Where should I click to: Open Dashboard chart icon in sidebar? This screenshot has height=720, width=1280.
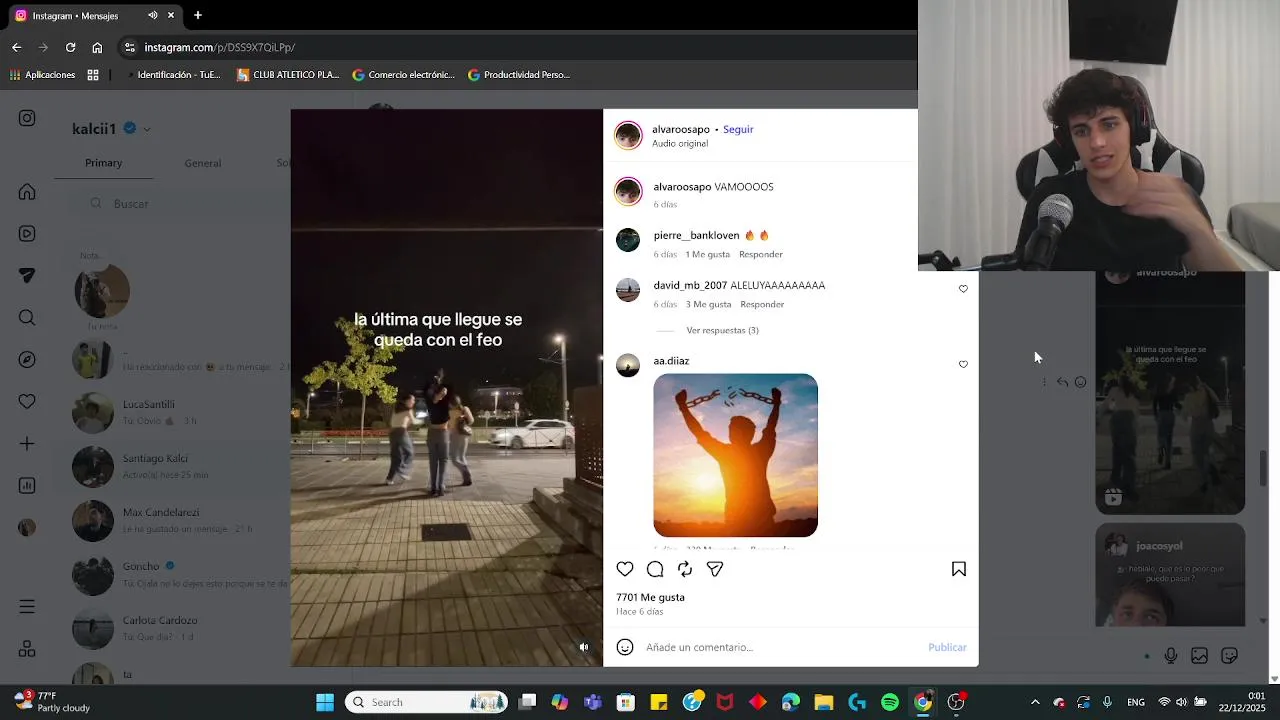pos(27,486)
